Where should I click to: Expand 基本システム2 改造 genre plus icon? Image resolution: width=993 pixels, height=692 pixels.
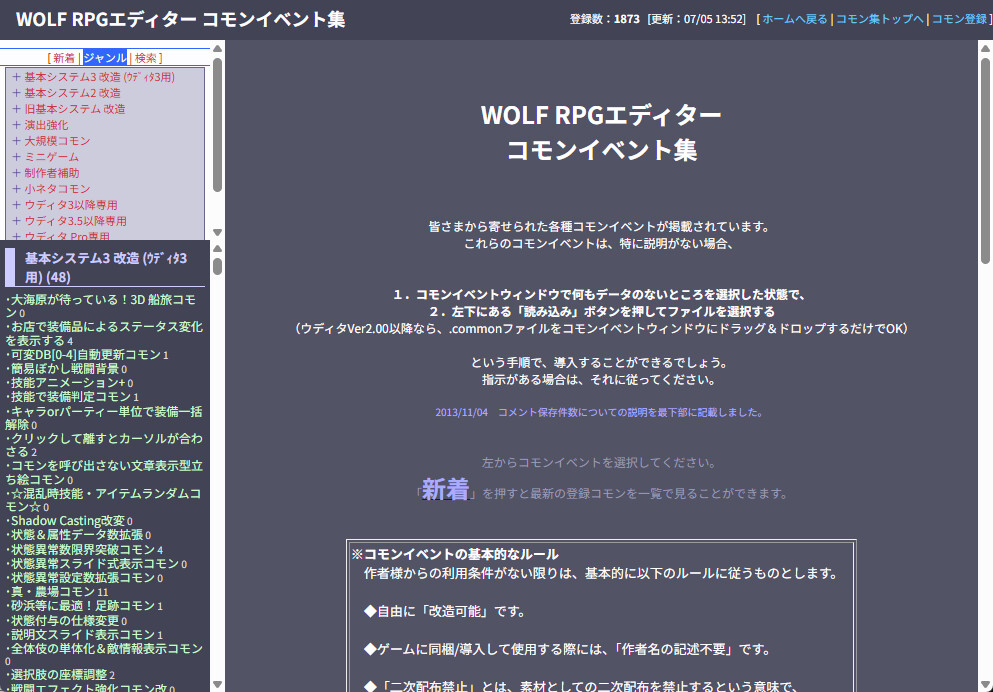[16, 92]
